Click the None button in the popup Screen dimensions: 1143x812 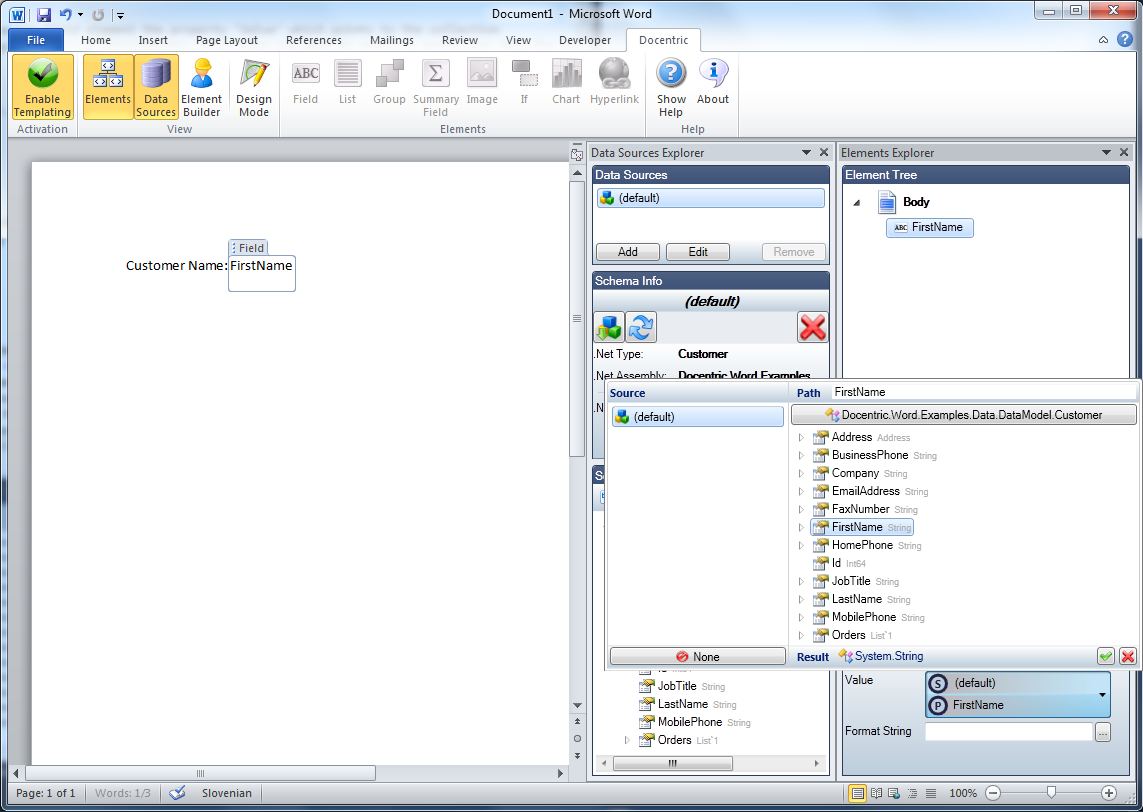pyautogui.click(x=698, y=657)
